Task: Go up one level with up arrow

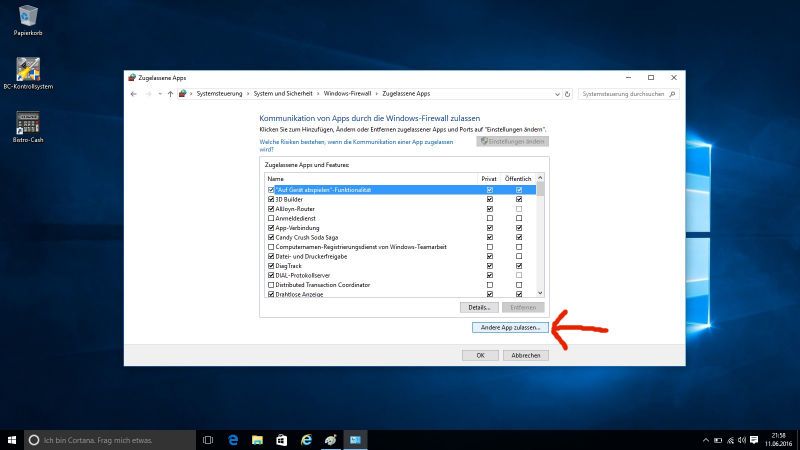Action: click(170, 94)
